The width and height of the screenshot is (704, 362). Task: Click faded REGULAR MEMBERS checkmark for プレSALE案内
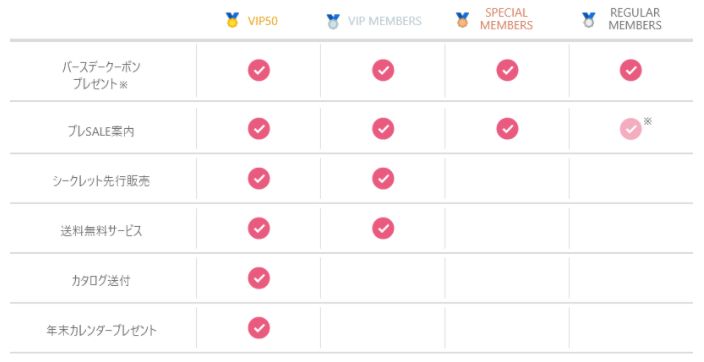tap(631, 129)
